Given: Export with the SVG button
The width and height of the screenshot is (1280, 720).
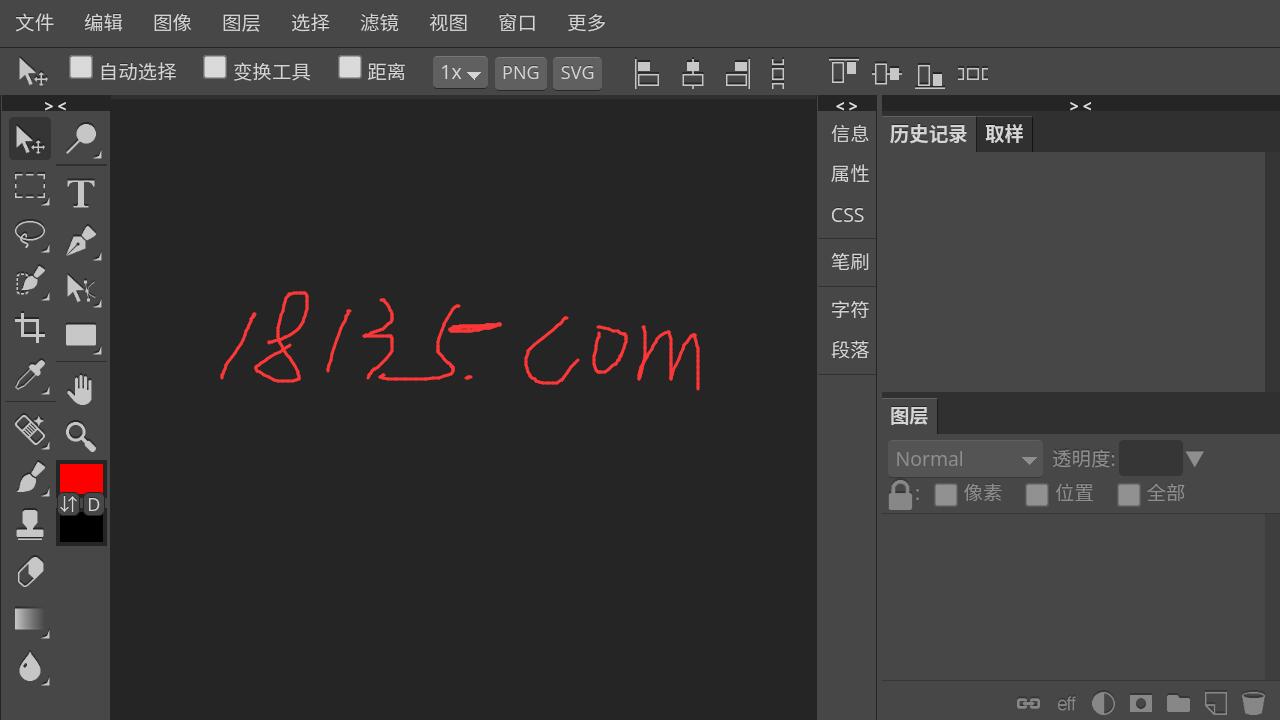Looking at the screenshot, I should (577, 73).
